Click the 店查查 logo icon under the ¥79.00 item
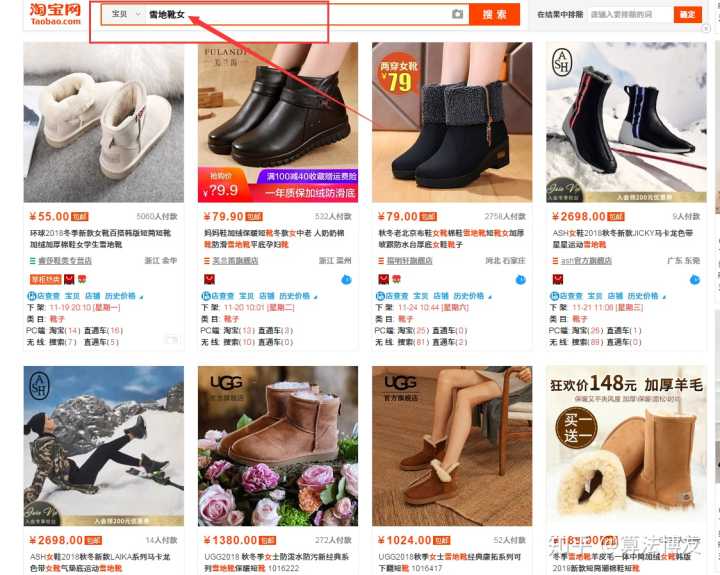This screenshot has height=575, width=720. coord(380,296)
